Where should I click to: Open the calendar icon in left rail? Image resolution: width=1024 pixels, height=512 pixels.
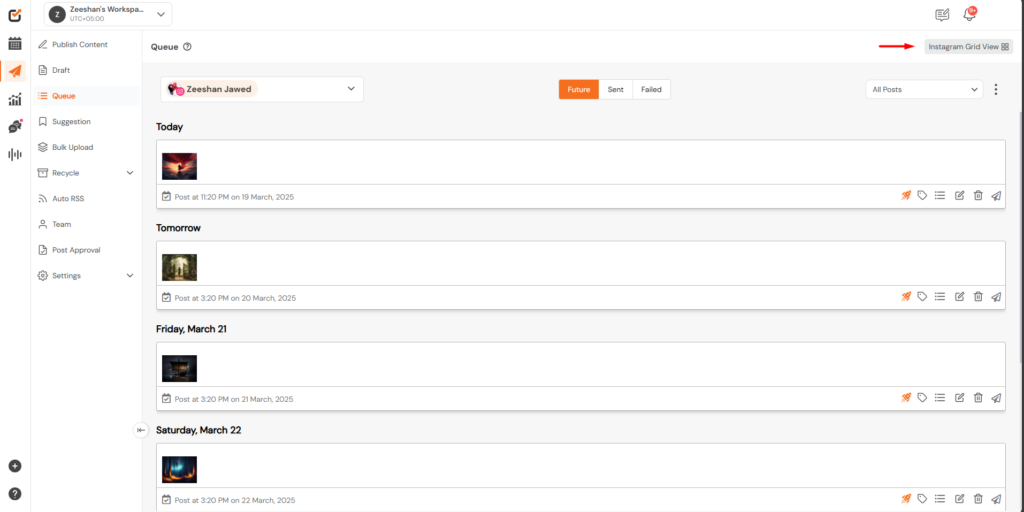click(14, 44)
